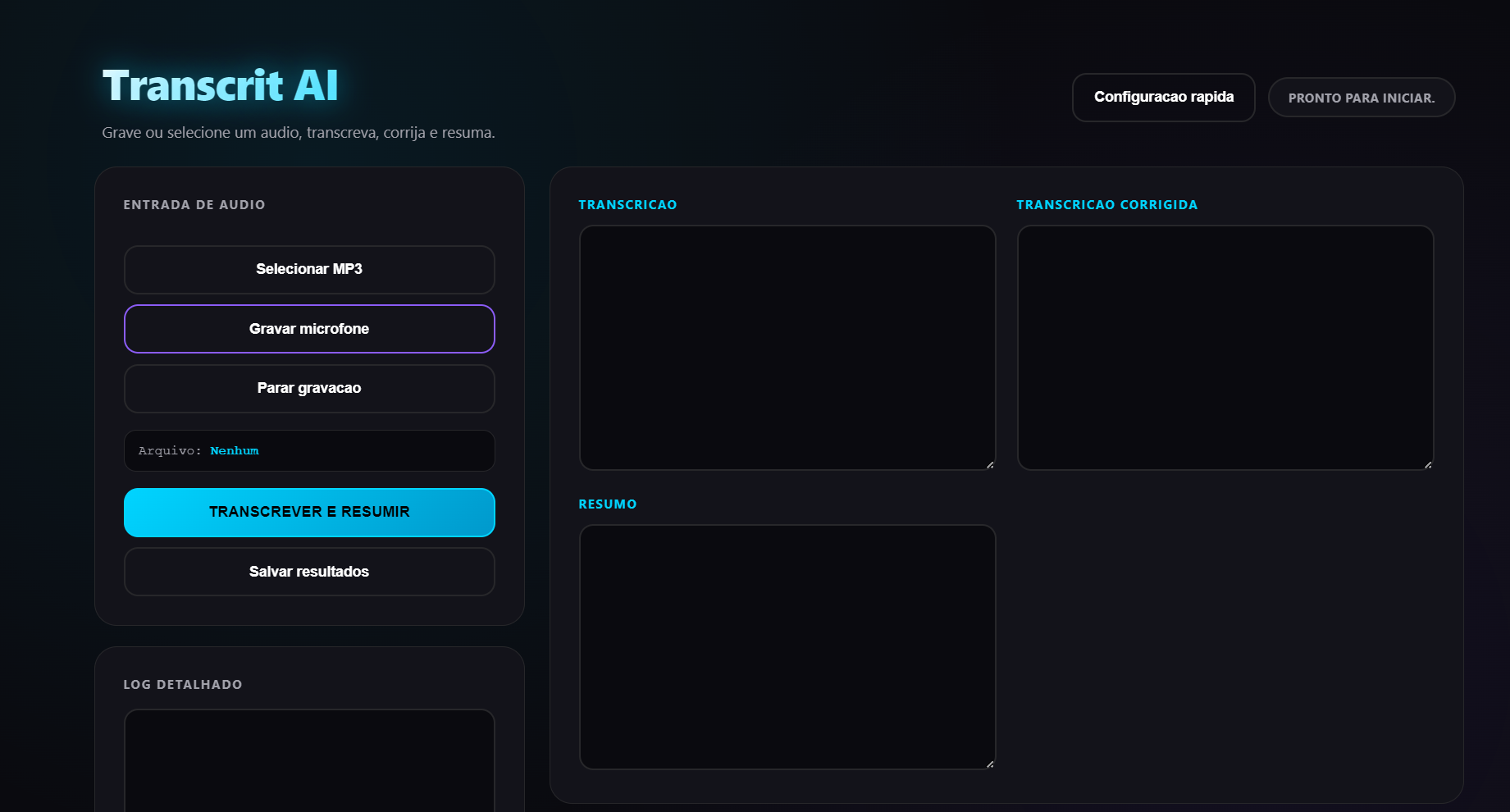Save output with Salvar resultados
Screen dimensions: 1510x812
309,572
